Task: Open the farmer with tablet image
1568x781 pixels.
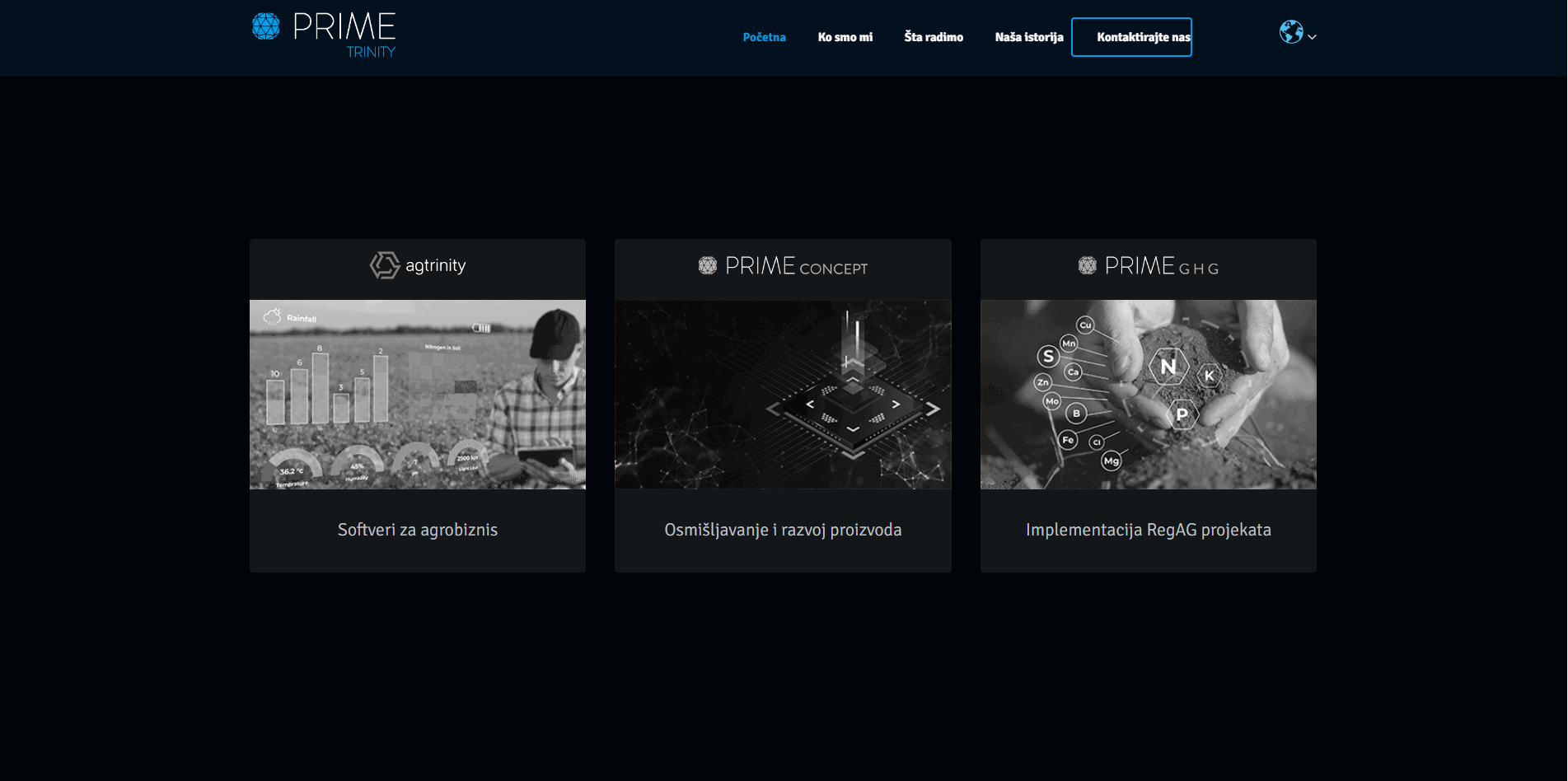Action: pos(418,395)
